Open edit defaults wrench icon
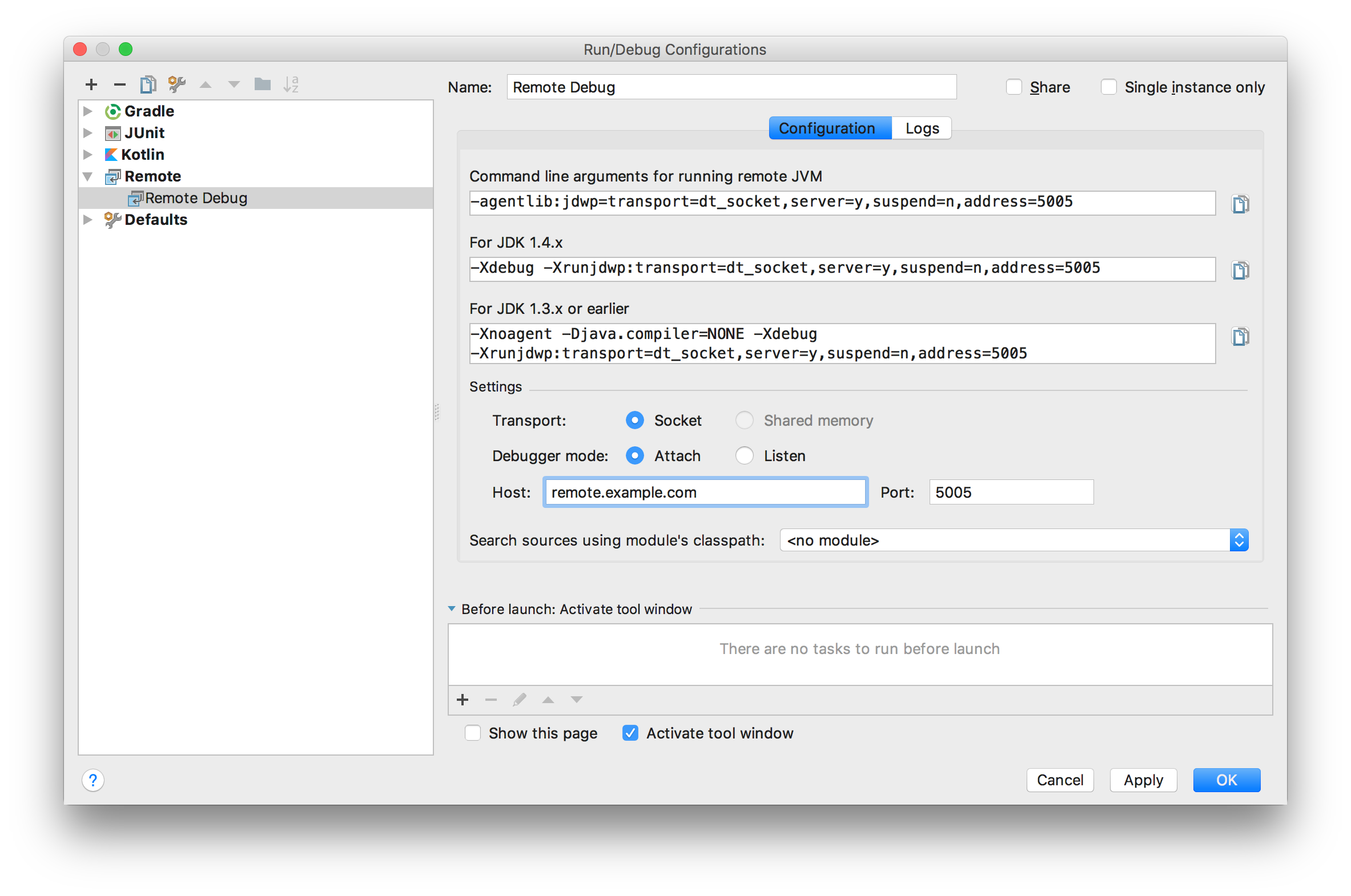The height and width of the screenshot is (896, 1351). pyautogui.click(x=176, y=85)
